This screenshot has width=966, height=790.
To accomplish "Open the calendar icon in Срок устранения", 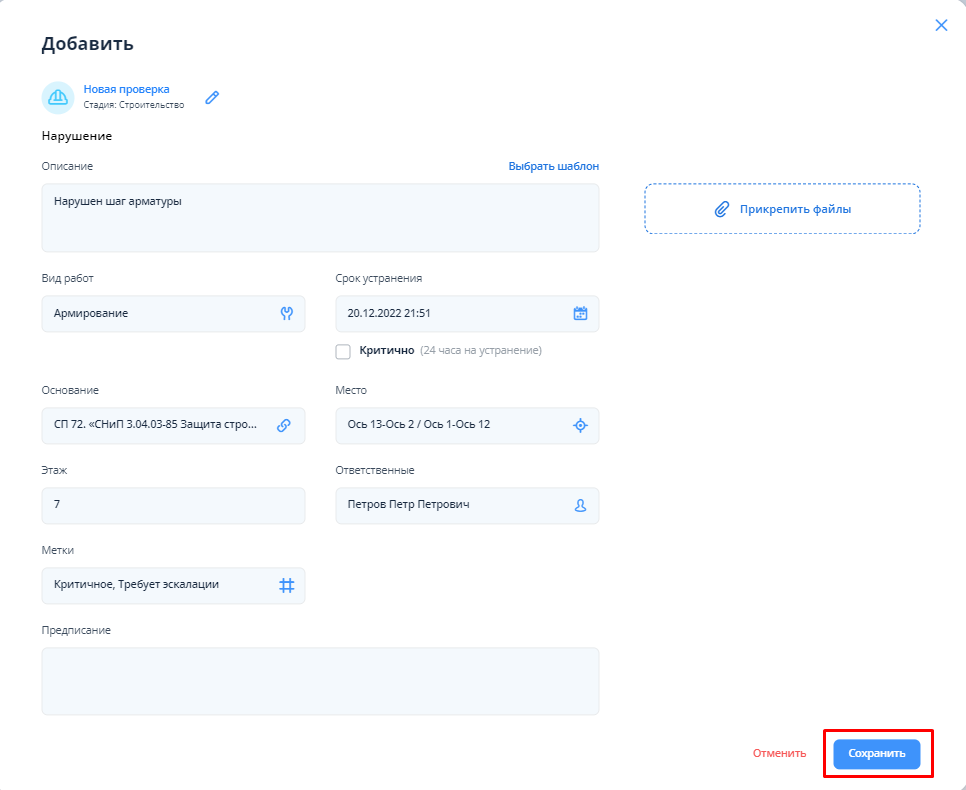I will coord(580,313).
